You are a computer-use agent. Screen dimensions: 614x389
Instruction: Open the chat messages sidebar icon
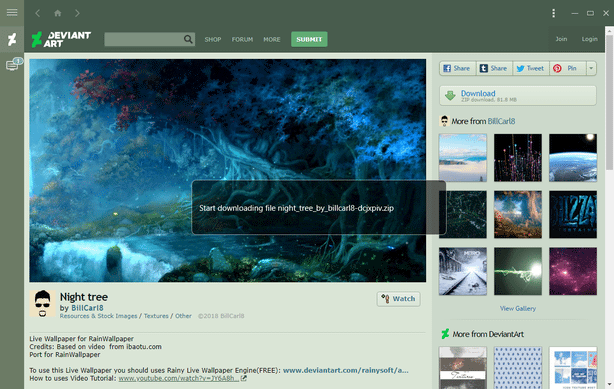12,65
